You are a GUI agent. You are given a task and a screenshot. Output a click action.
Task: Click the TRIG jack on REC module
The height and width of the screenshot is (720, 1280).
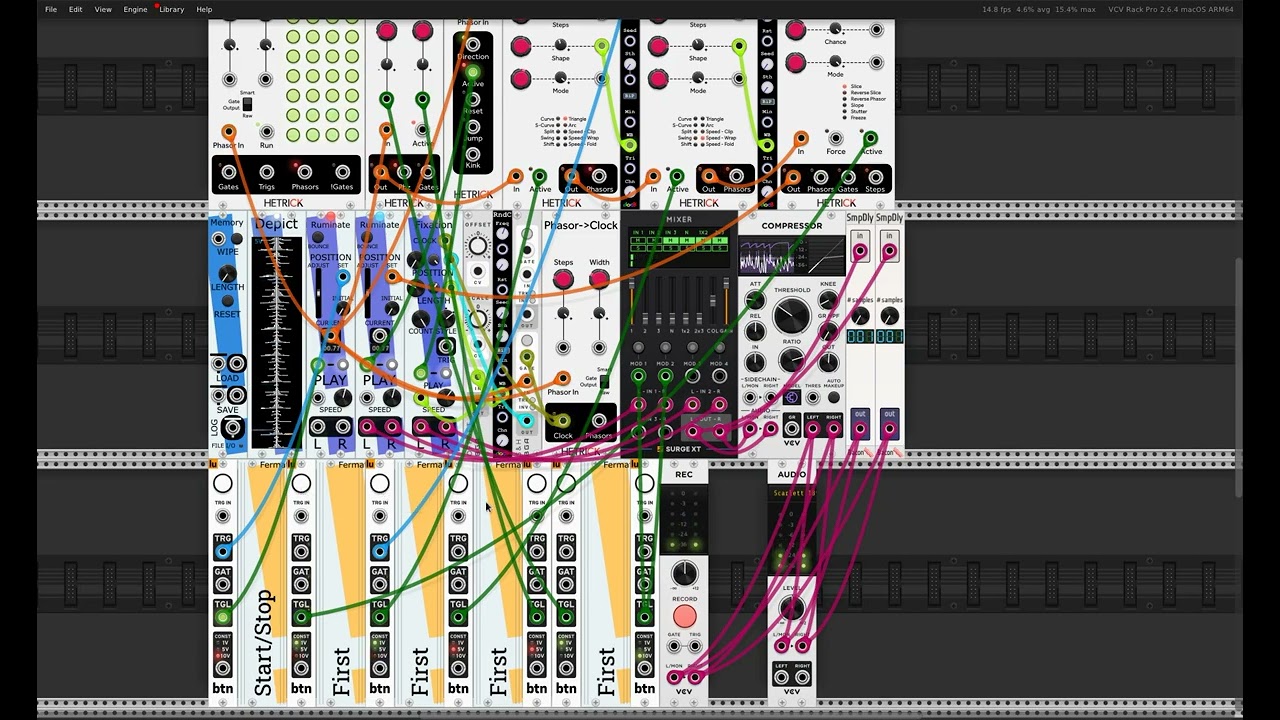point(695,646)
